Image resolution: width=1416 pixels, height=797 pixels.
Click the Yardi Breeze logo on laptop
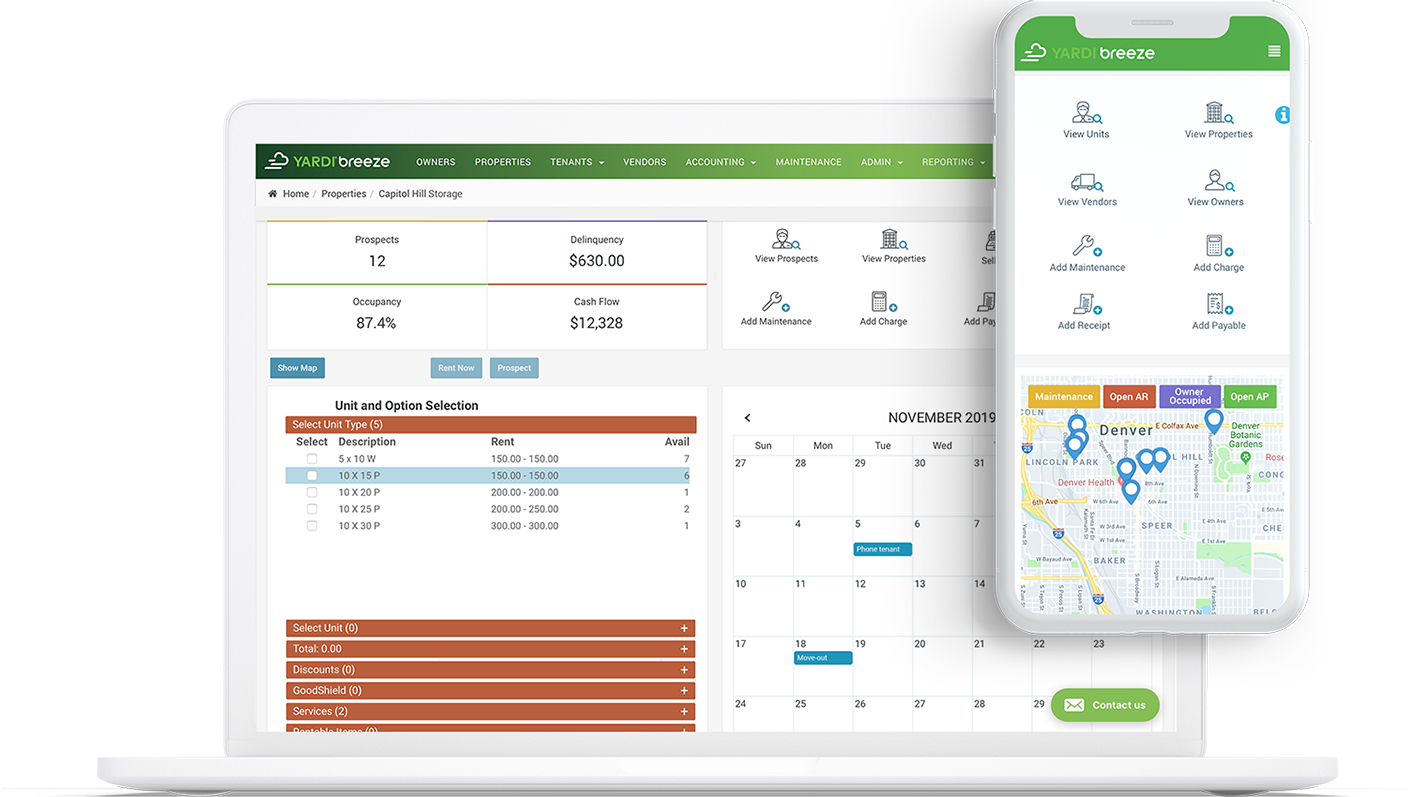pos(327,161)
